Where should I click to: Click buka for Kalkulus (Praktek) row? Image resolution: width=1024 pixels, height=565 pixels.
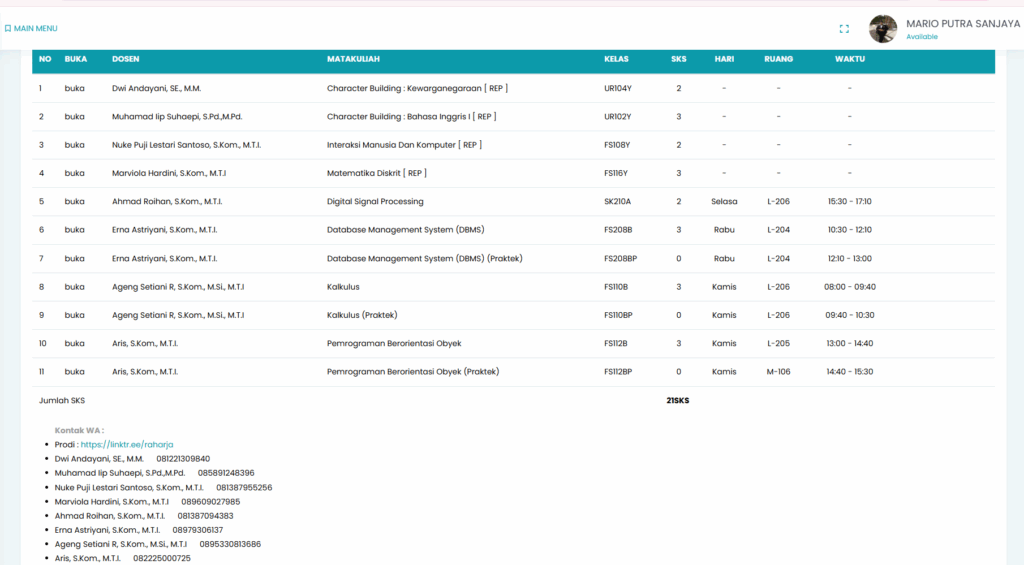click(75, 315)
